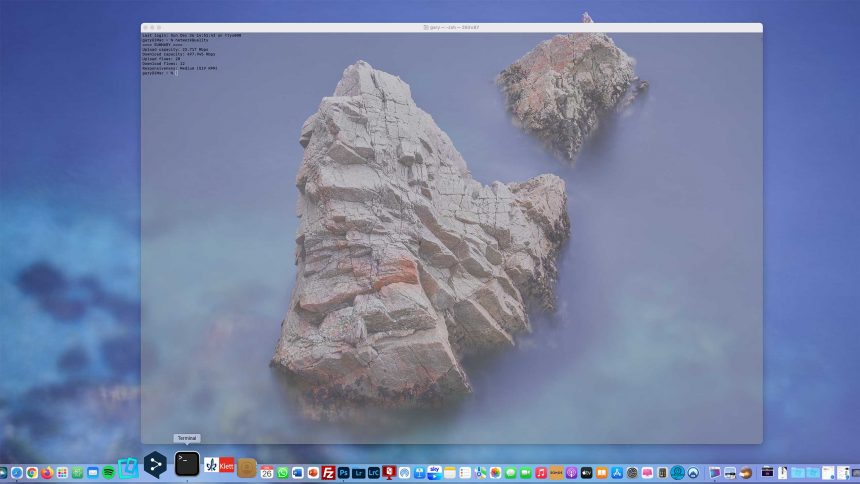The image size is (860, 484).
Task: Open the Calendar app in dock
Action: point(267,472)
